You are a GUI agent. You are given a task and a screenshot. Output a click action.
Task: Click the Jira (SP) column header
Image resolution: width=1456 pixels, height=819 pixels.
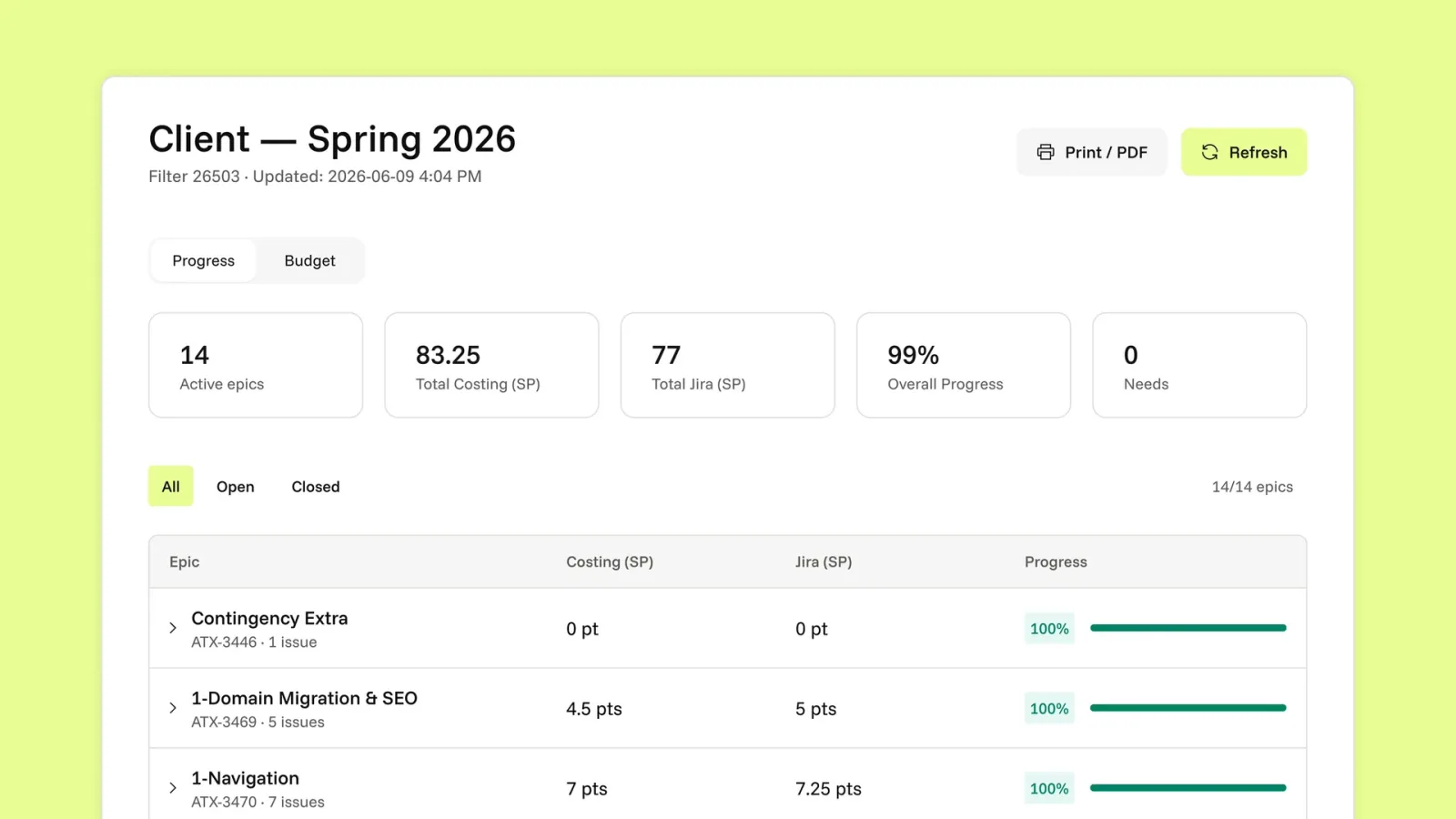[x=824, y=561]
